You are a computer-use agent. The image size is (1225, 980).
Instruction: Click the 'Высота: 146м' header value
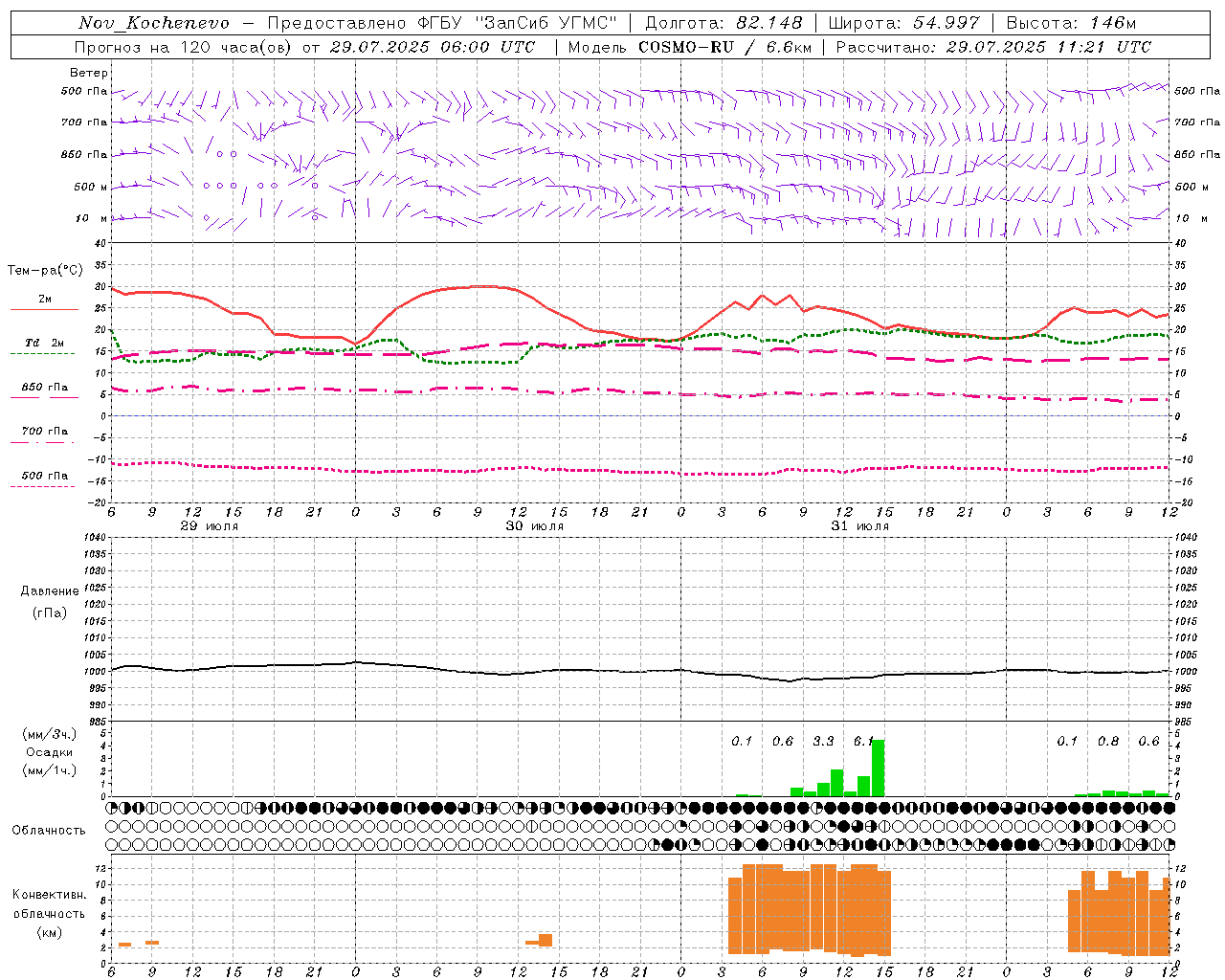1071,23
